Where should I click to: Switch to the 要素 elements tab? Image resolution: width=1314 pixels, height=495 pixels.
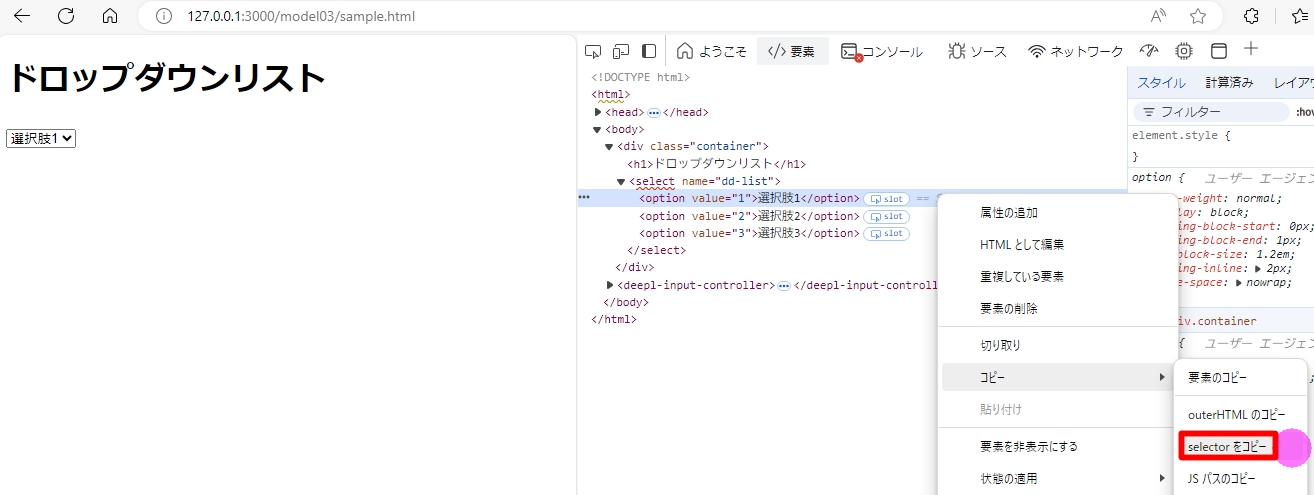pyautogui.click(x=792, y=51)
